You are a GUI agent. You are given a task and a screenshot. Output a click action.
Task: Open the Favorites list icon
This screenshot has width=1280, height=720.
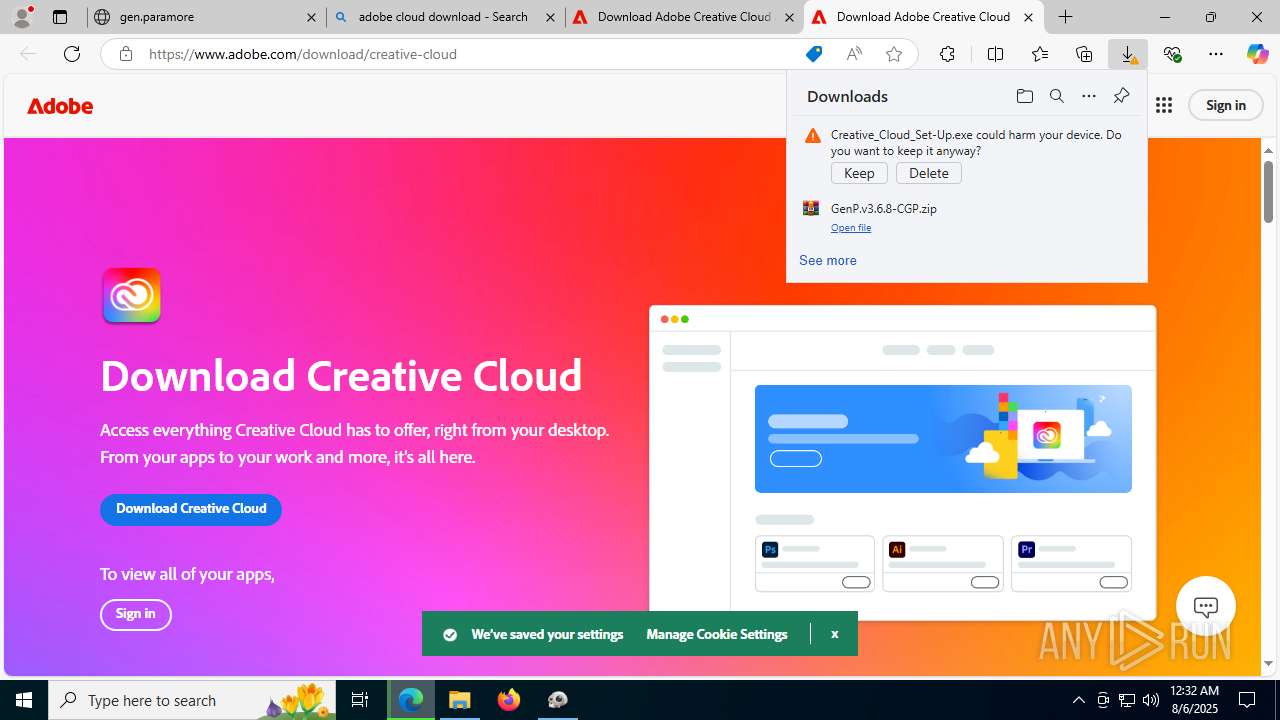1040,54
